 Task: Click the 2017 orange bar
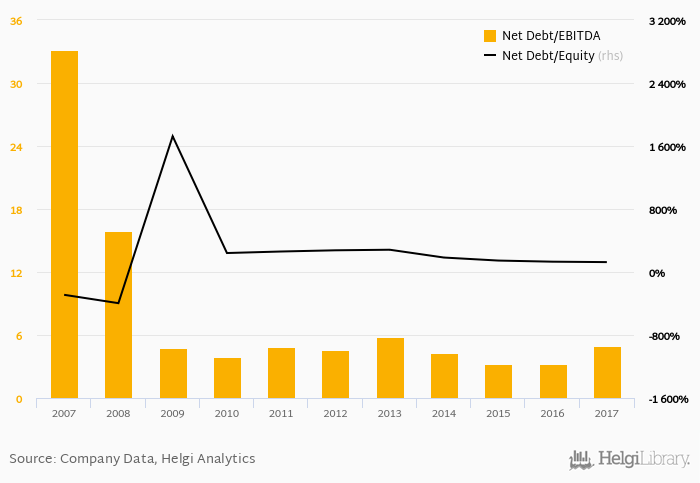(607, 372)
